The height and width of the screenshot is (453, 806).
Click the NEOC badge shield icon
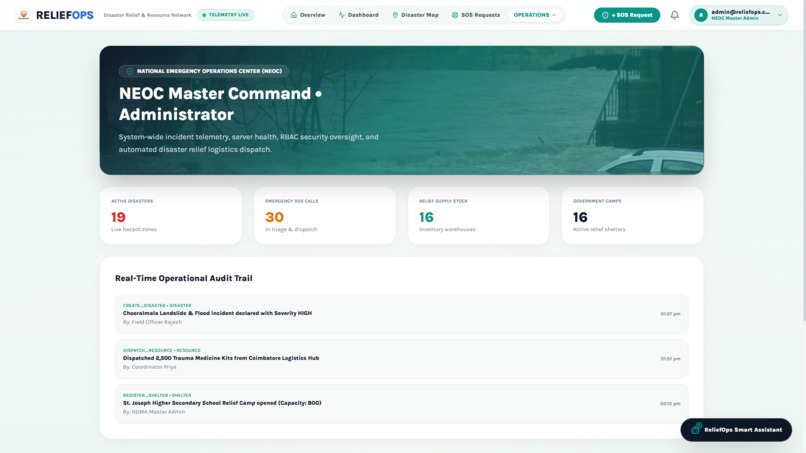(x=130, y=71)
